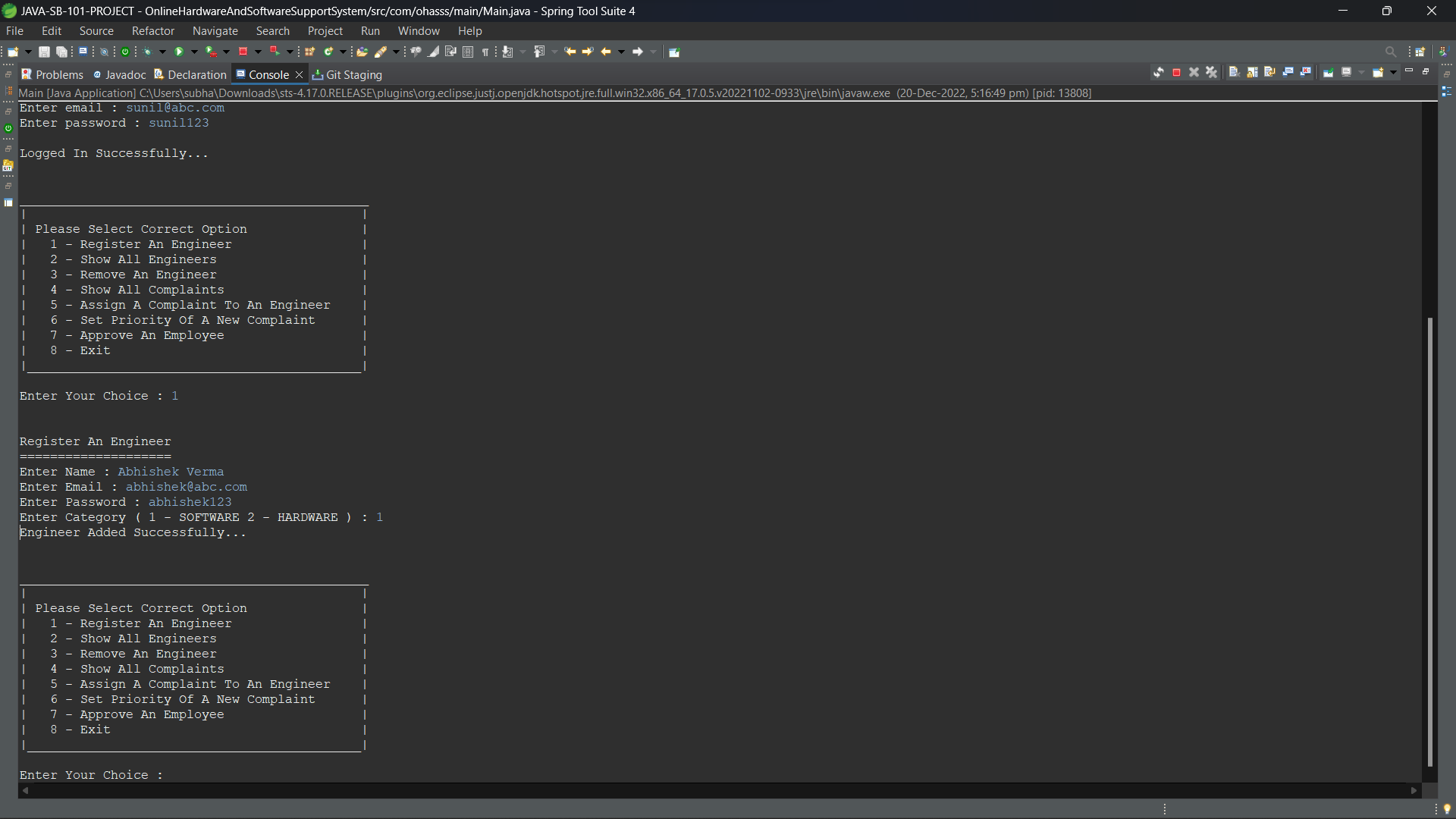This screenshot has width=1456, height=819.
Task: Click the magnifier search icon at top right
Action: coord(1390,52)
